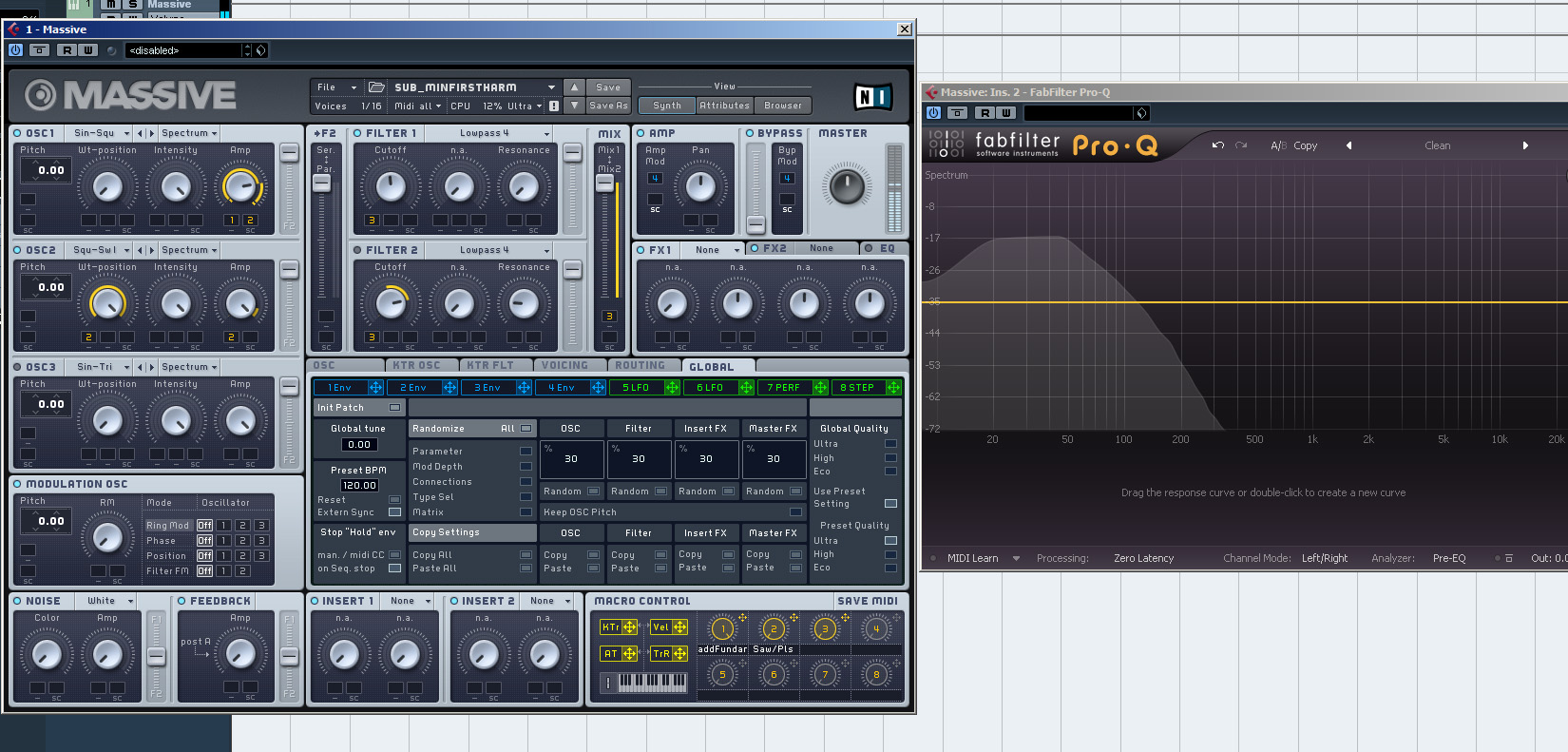
Task: Click the Filter 1 Cutoff knob
Action: [x=391, y=186]
